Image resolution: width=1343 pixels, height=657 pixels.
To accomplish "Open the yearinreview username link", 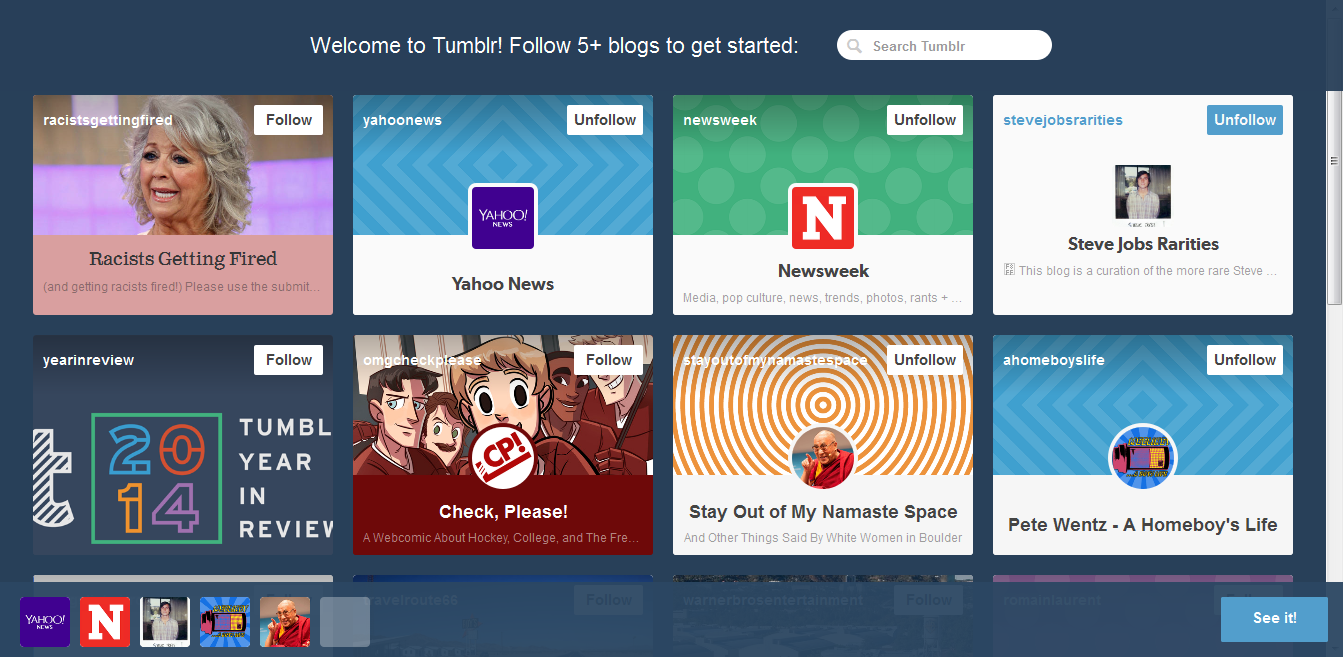I will coord(88,360).
